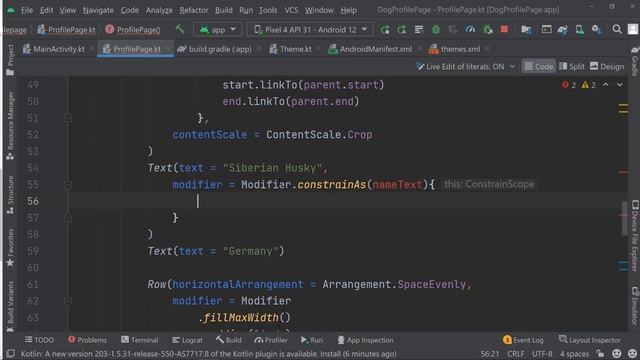Click the user account avatar icon

[x=633, y=29]
